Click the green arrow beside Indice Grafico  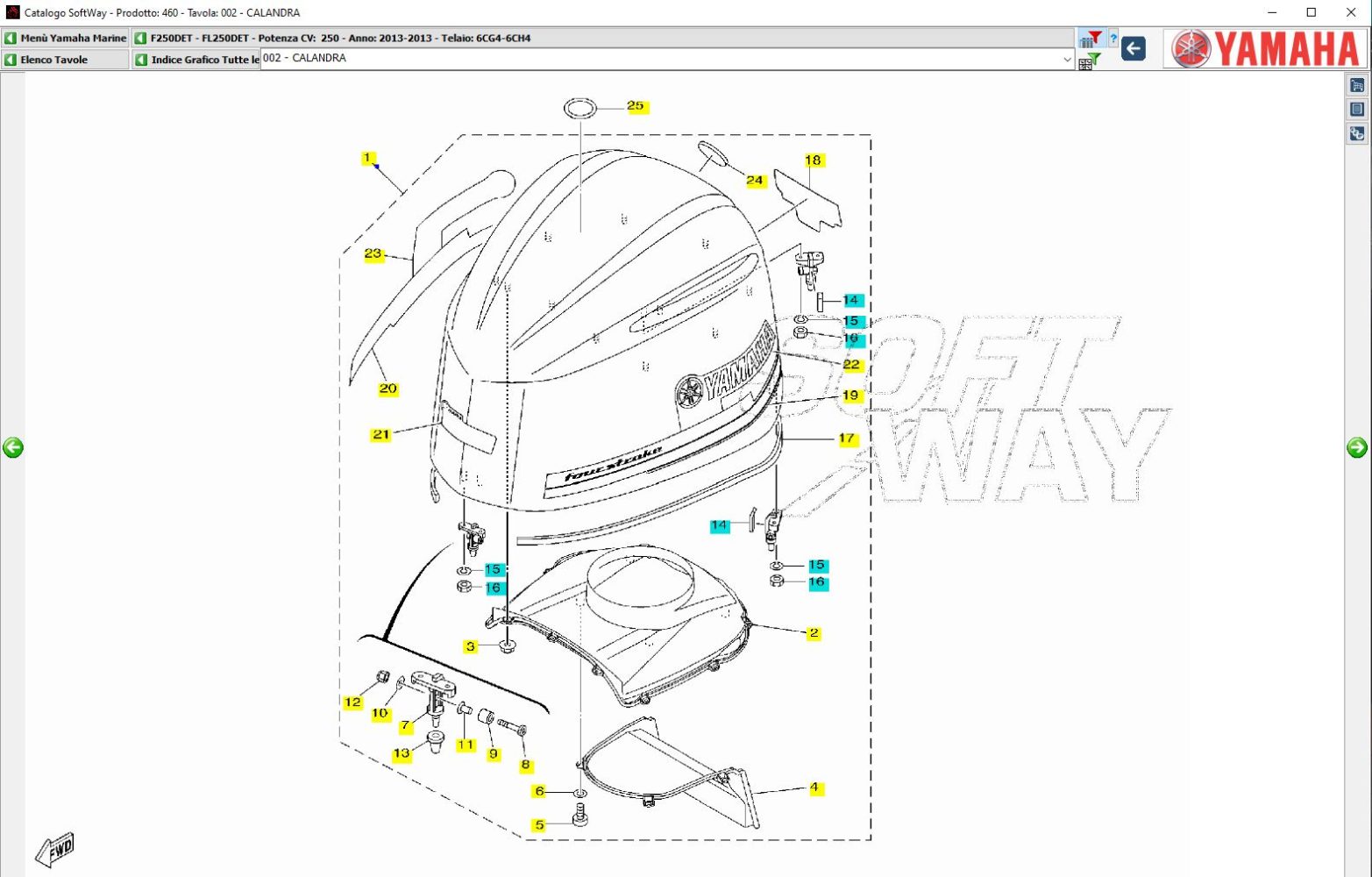(140, 60)
